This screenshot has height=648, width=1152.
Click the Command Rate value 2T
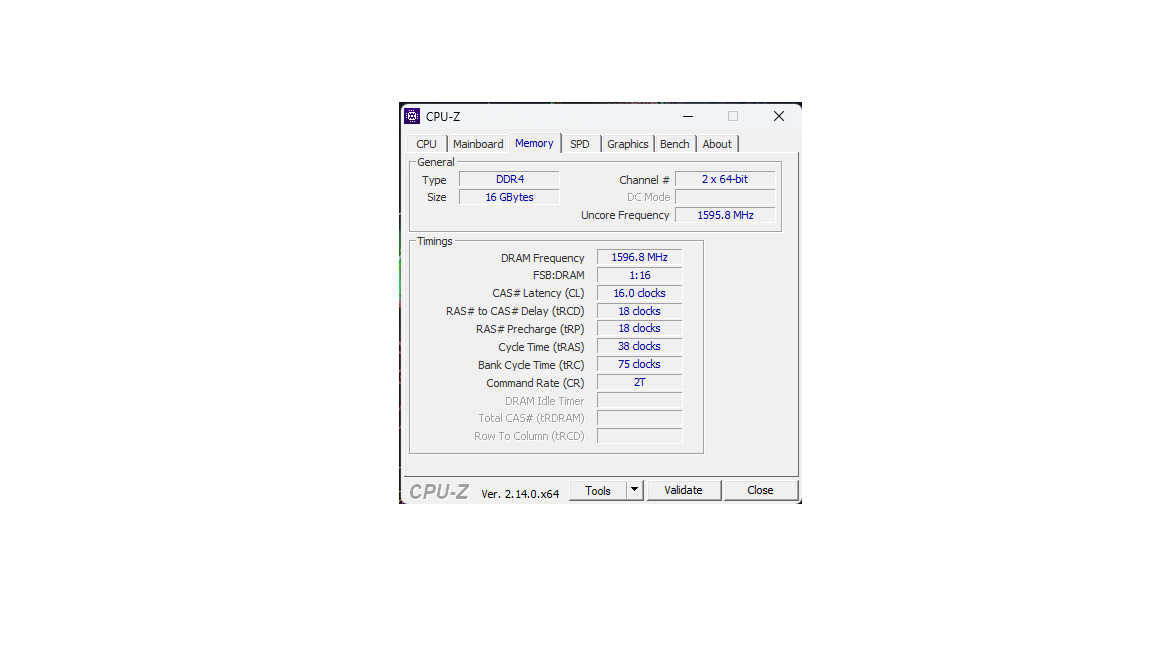pos(640,382)
